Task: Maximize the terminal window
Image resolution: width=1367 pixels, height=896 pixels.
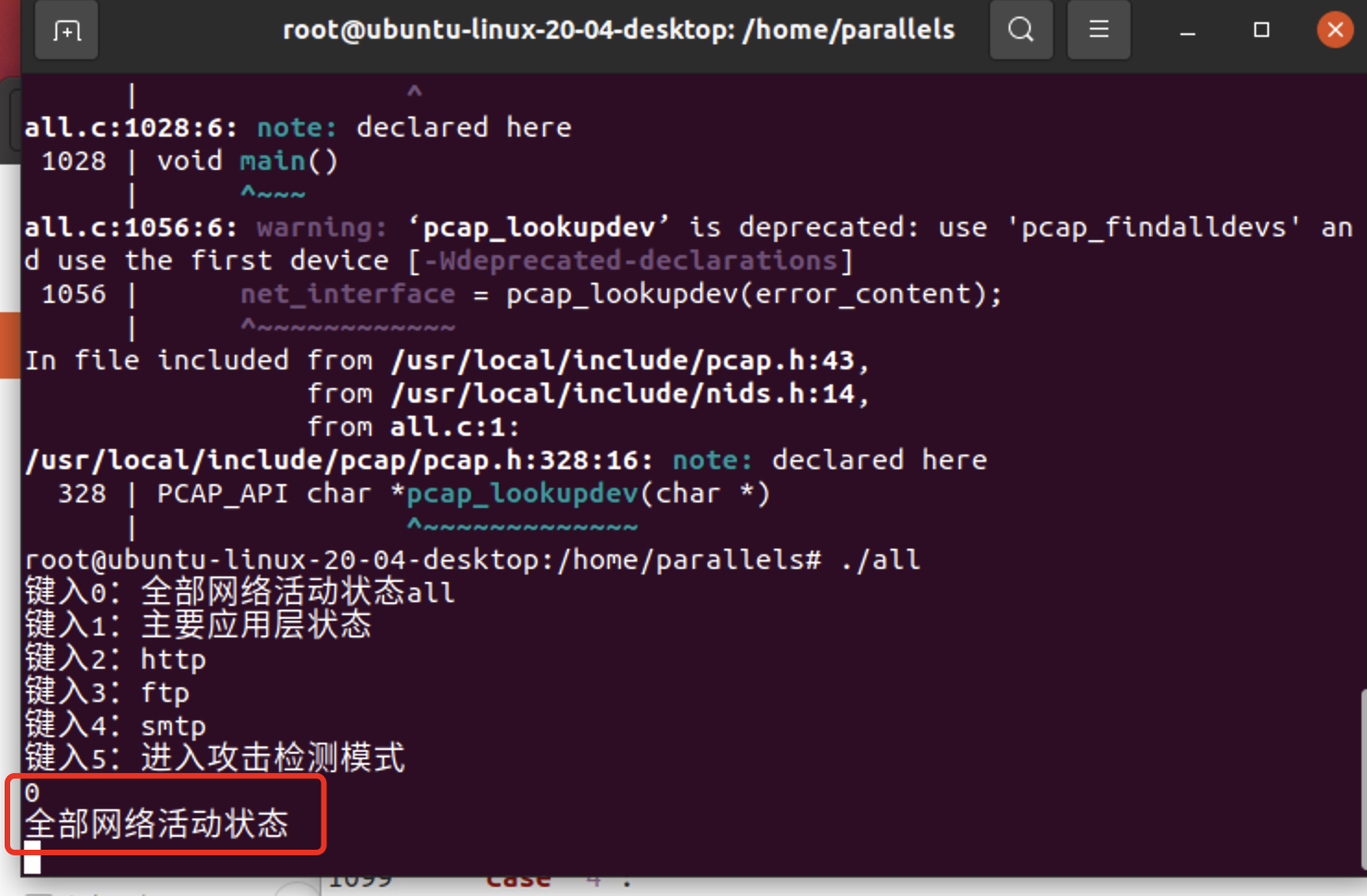Action: (1261, 30)
